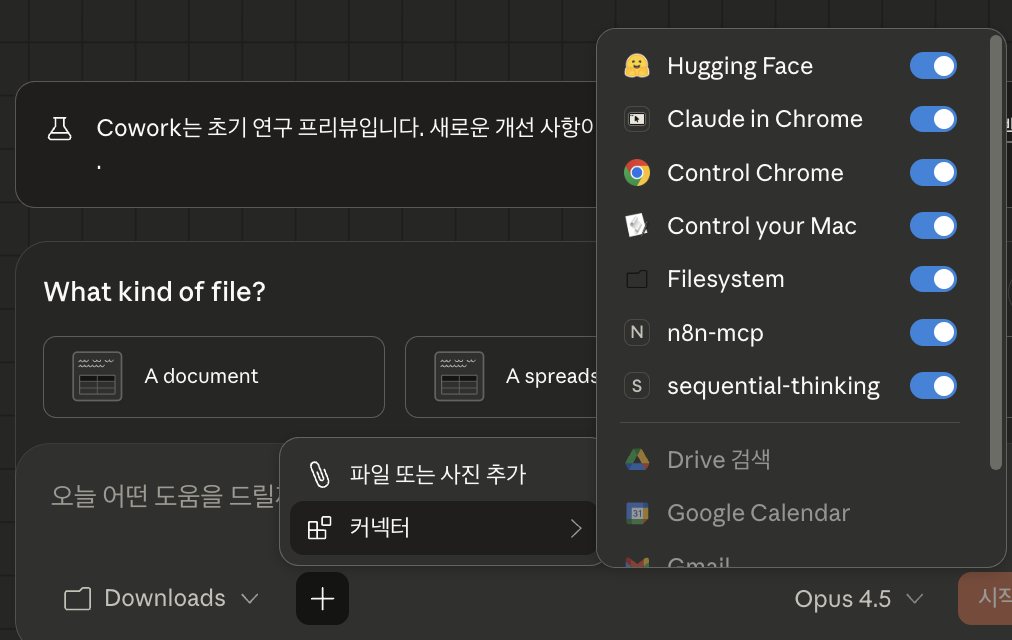The image size is (1012, 640).
Task: Select 파일 또는 사진 추가 menu item
Action: coord(442,474)
